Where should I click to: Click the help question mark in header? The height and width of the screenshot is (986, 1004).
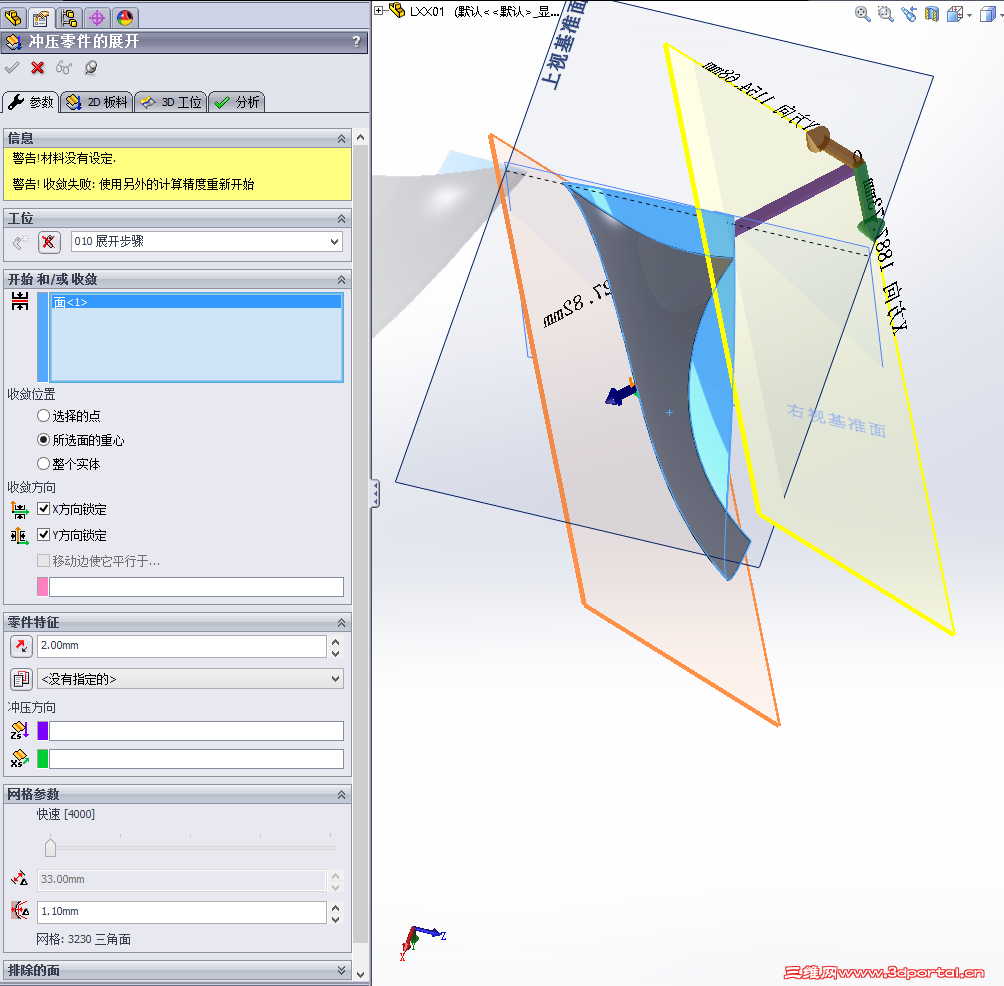(x=357, y=42)
